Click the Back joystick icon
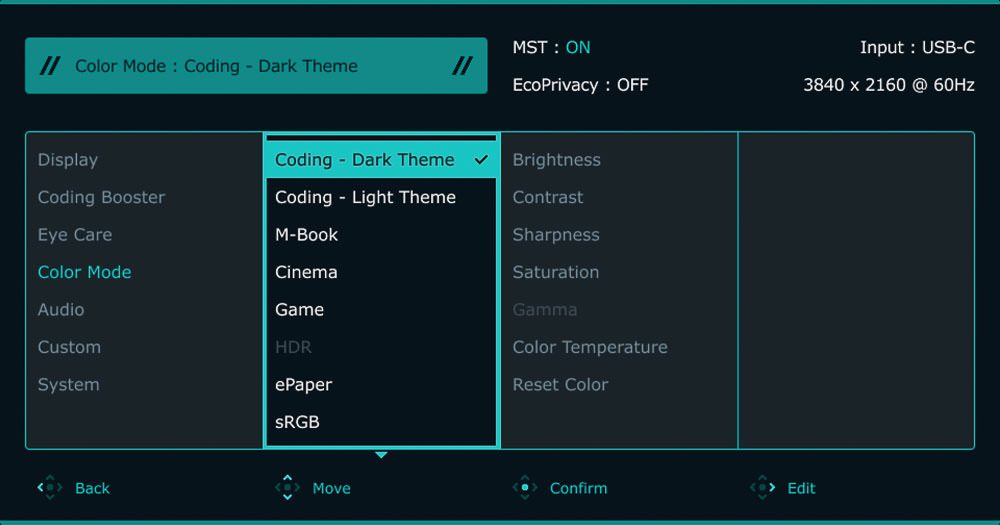 49,488
